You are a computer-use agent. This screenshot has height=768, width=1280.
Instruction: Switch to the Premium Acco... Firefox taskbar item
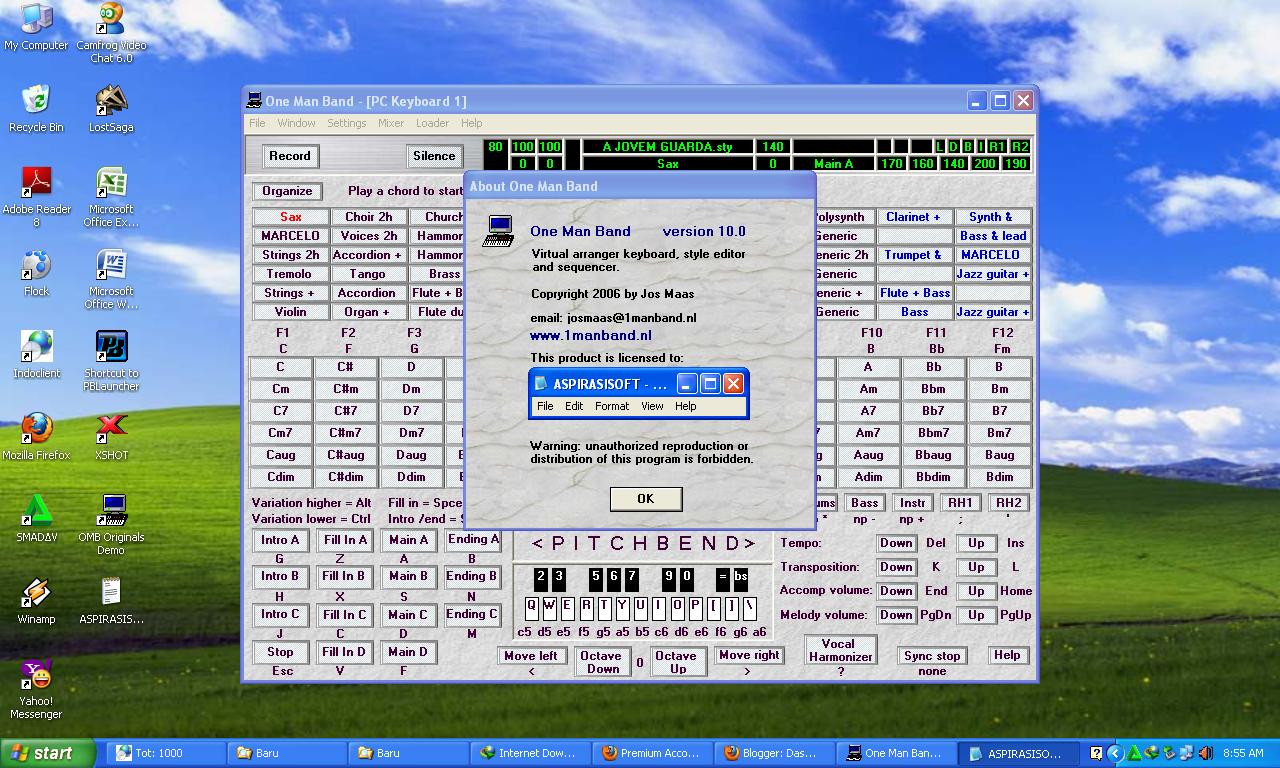pyautogui.click(x=650, y=753)
